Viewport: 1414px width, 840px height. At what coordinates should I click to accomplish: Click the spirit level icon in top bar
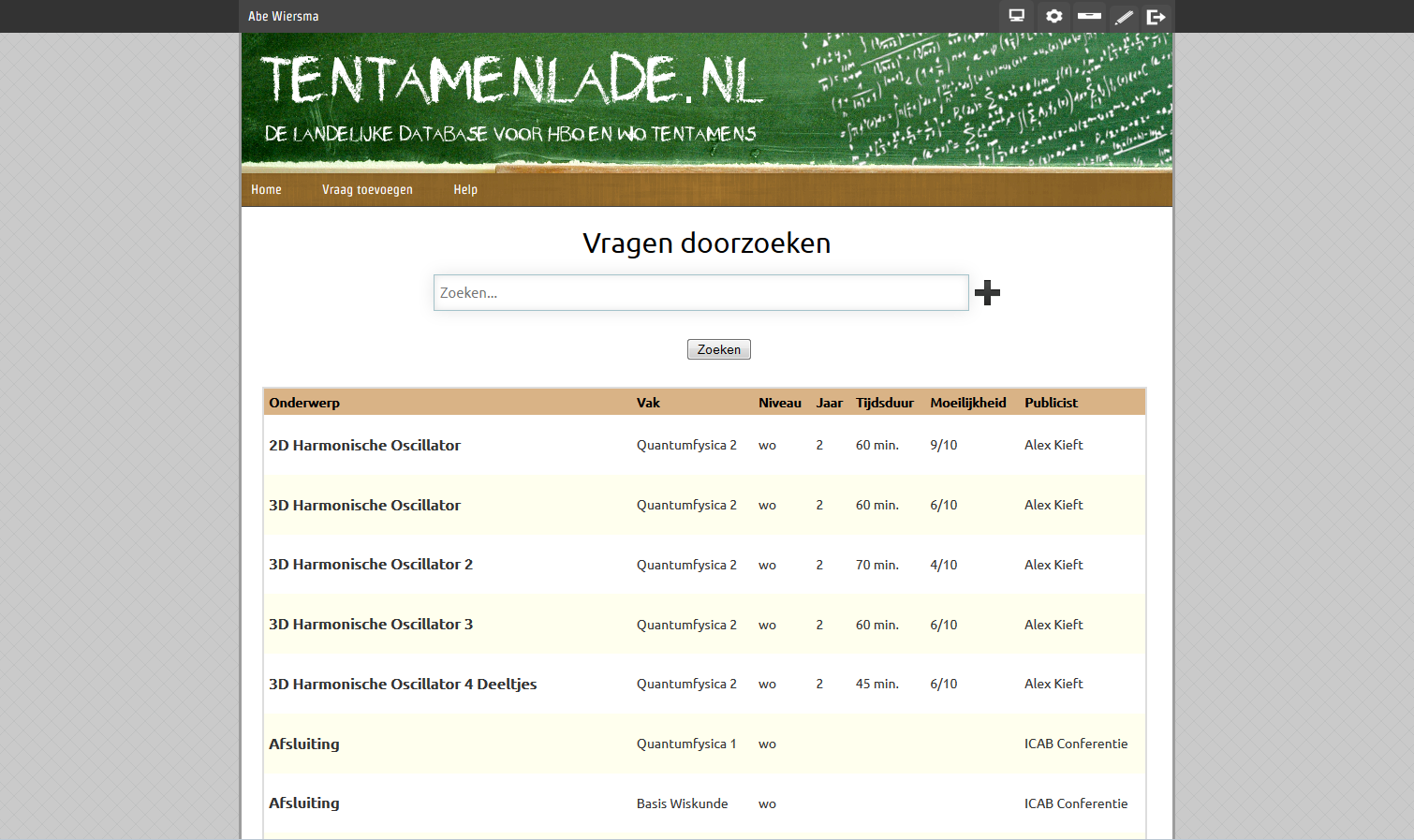click(1089, 16)
